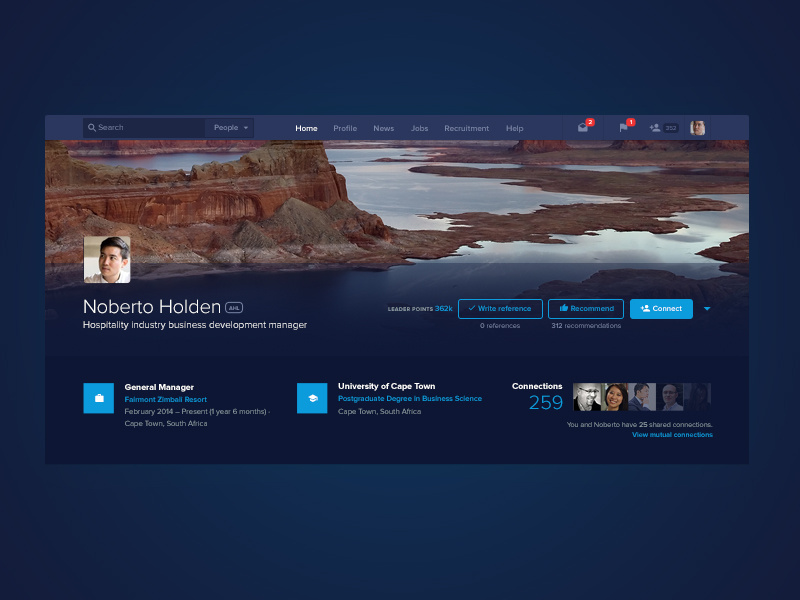Click the Fairmont Zimbali Resort link
Viewport: 800px width, 600px height.
point(166,399)
